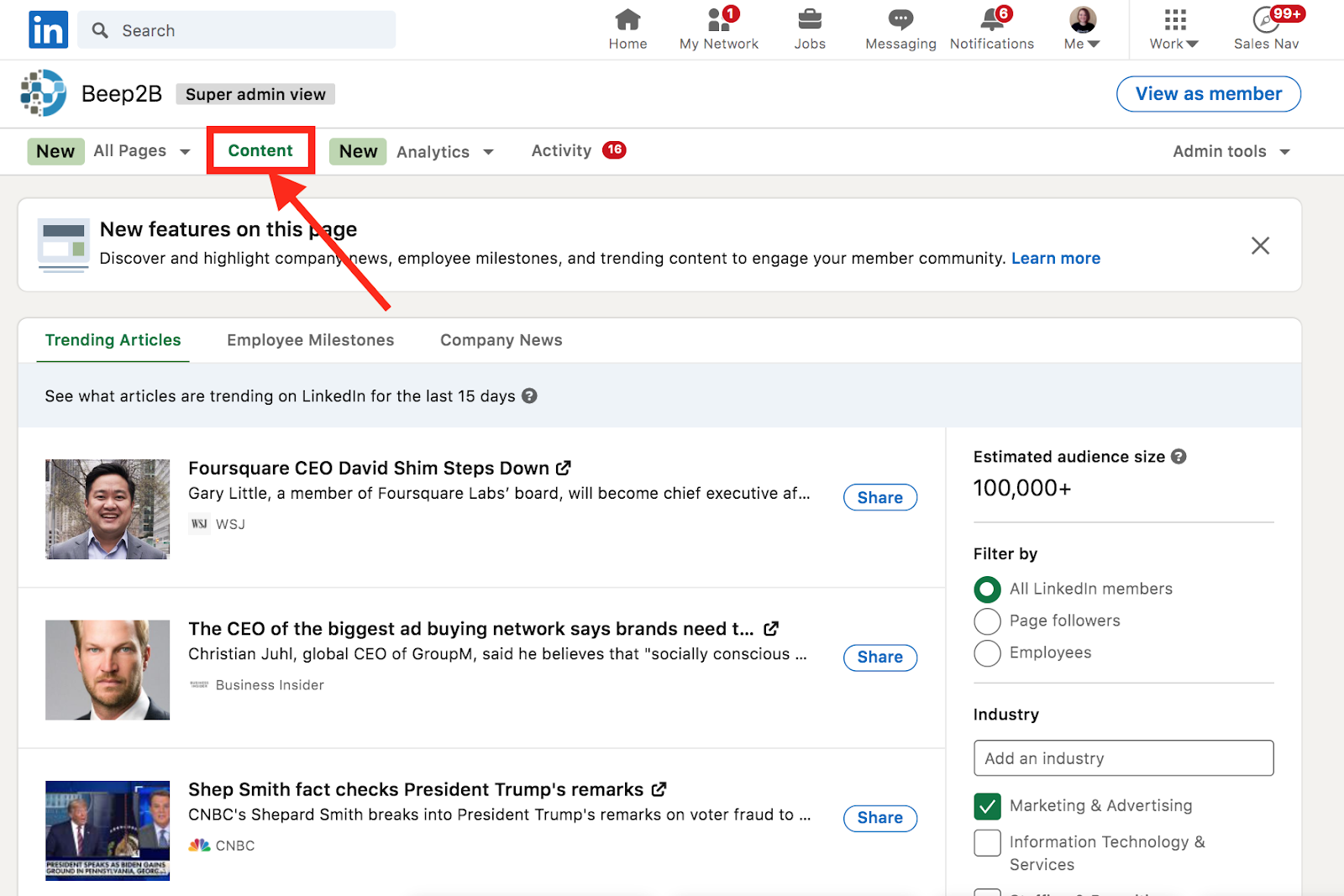Viewport: 1344px width, 896px height.
Task: Expand the Work dropdown arrow
Action: tap(1193, 45)
